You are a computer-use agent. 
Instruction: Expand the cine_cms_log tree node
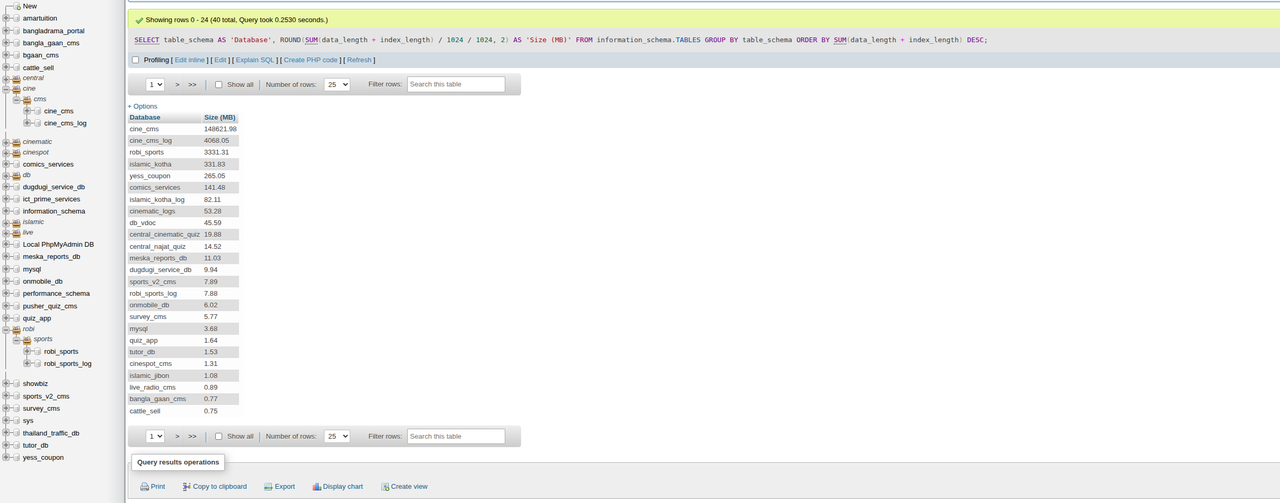pyautogui.click(x=27, y=123)
